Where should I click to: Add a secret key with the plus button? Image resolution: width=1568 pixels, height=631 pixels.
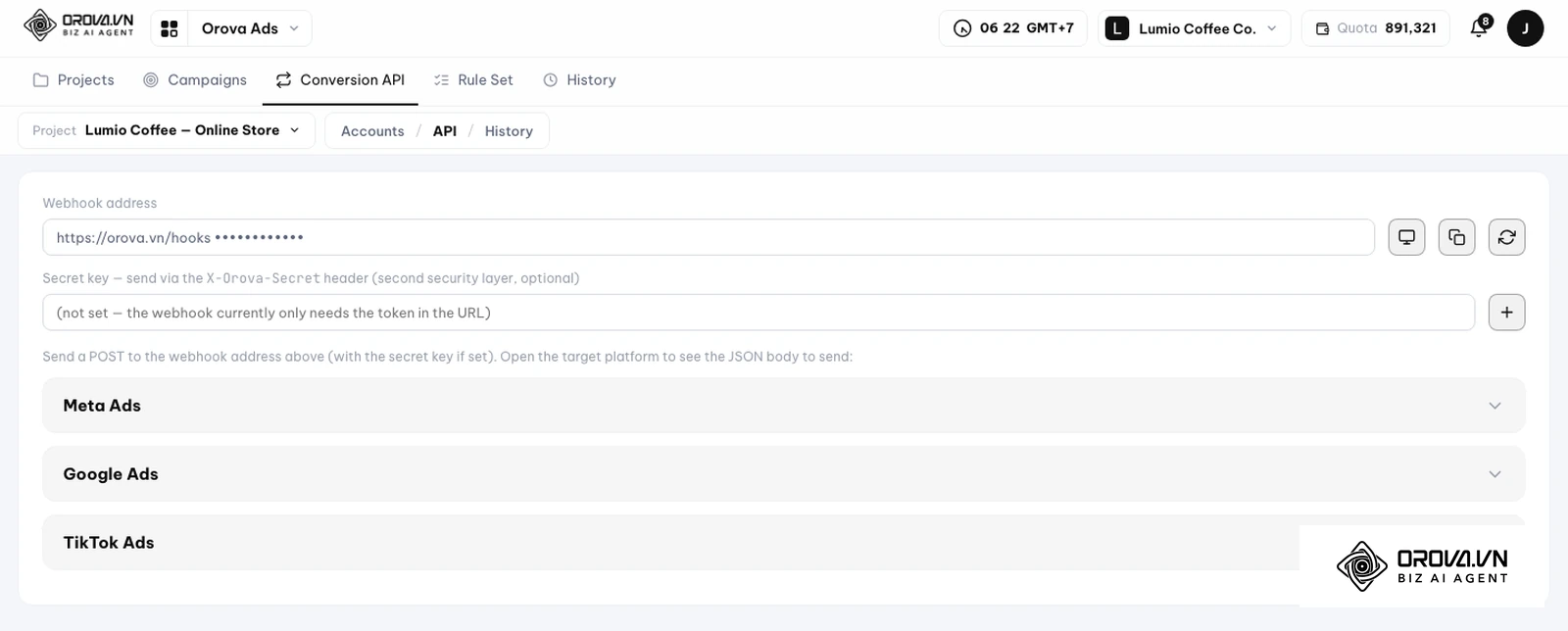pyautogui.click(x=1506, y=313)
